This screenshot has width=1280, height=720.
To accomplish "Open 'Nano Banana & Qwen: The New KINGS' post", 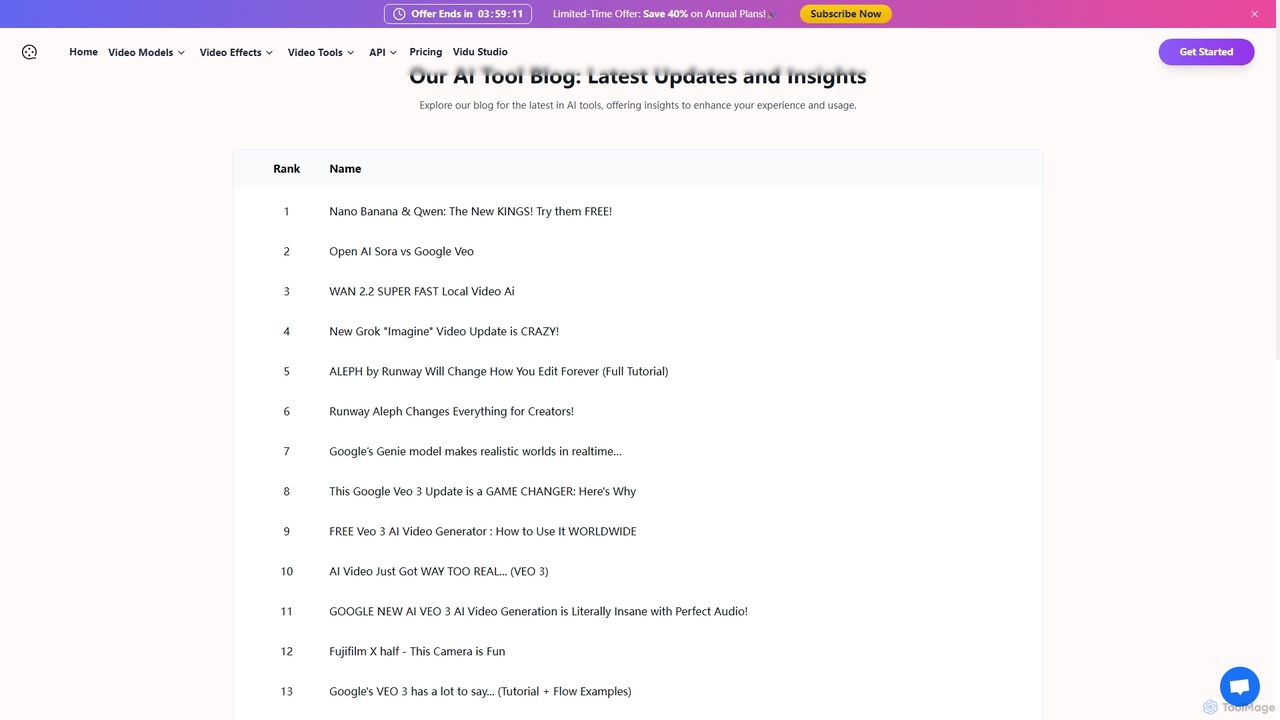I will click(x=470, y=211).
